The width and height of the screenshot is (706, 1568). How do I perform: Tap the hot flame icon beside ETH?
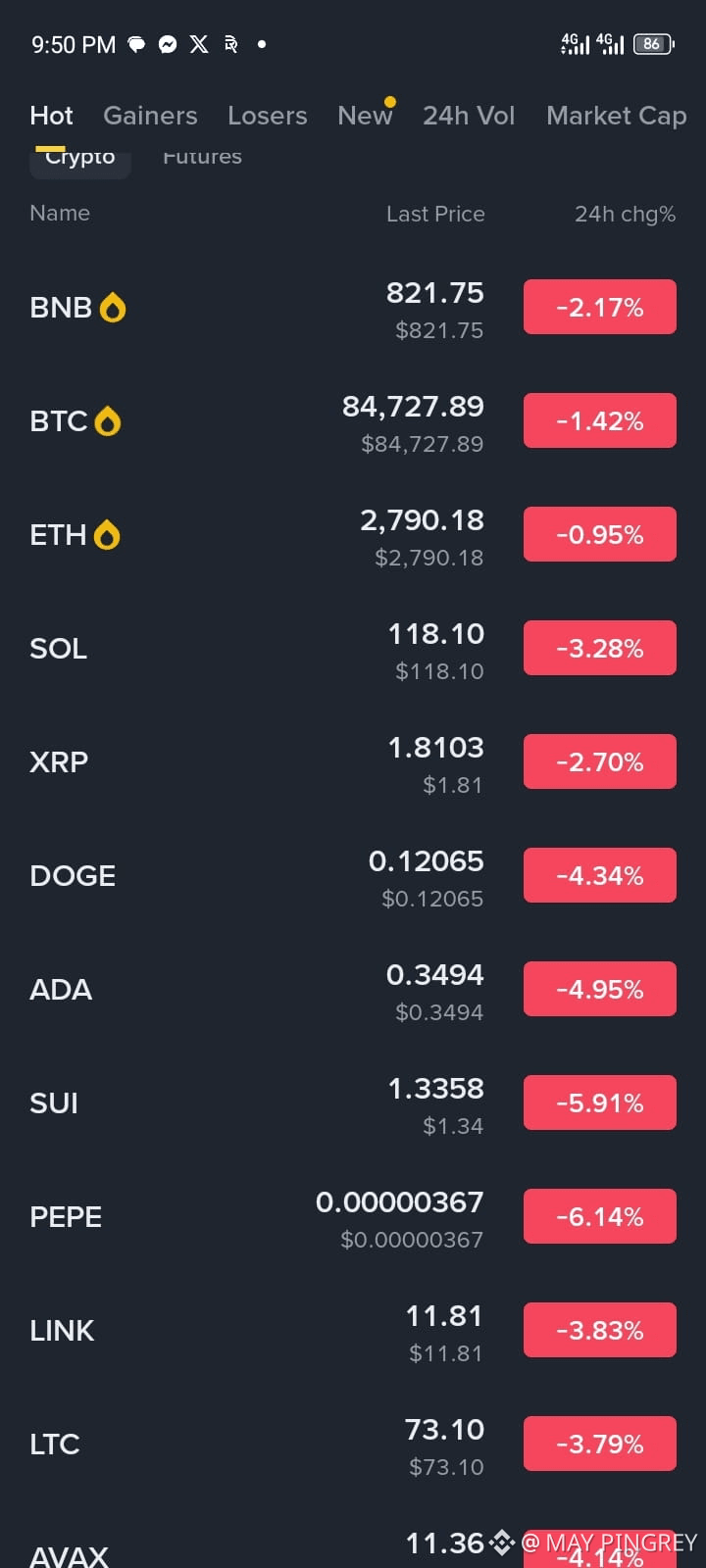pyautogui.click(x=106, y=535)
